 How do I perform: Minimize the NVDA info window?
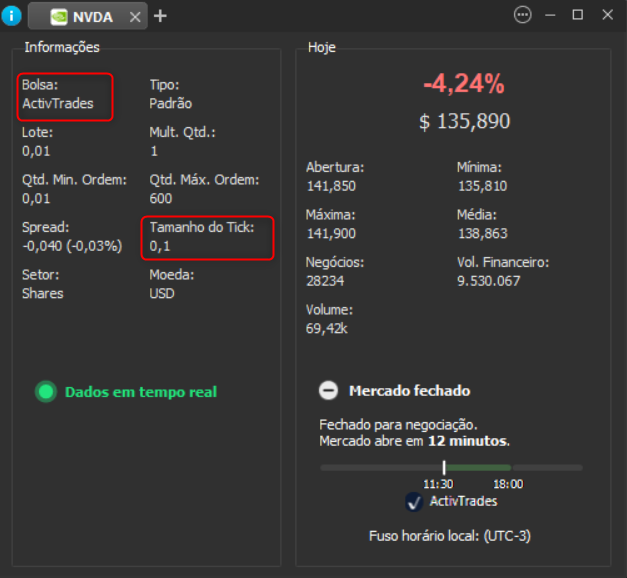pyautogui.click(x=550, y=15)
